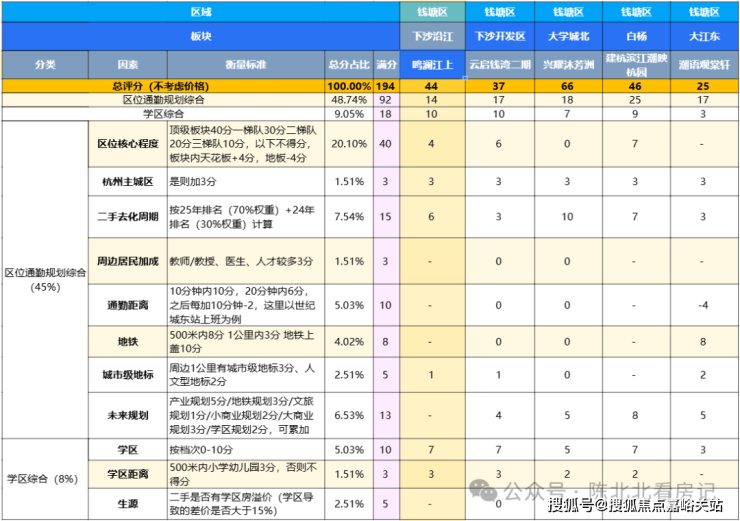
Task: Select the 194 full score cell
Action: (x=386, y=86)
